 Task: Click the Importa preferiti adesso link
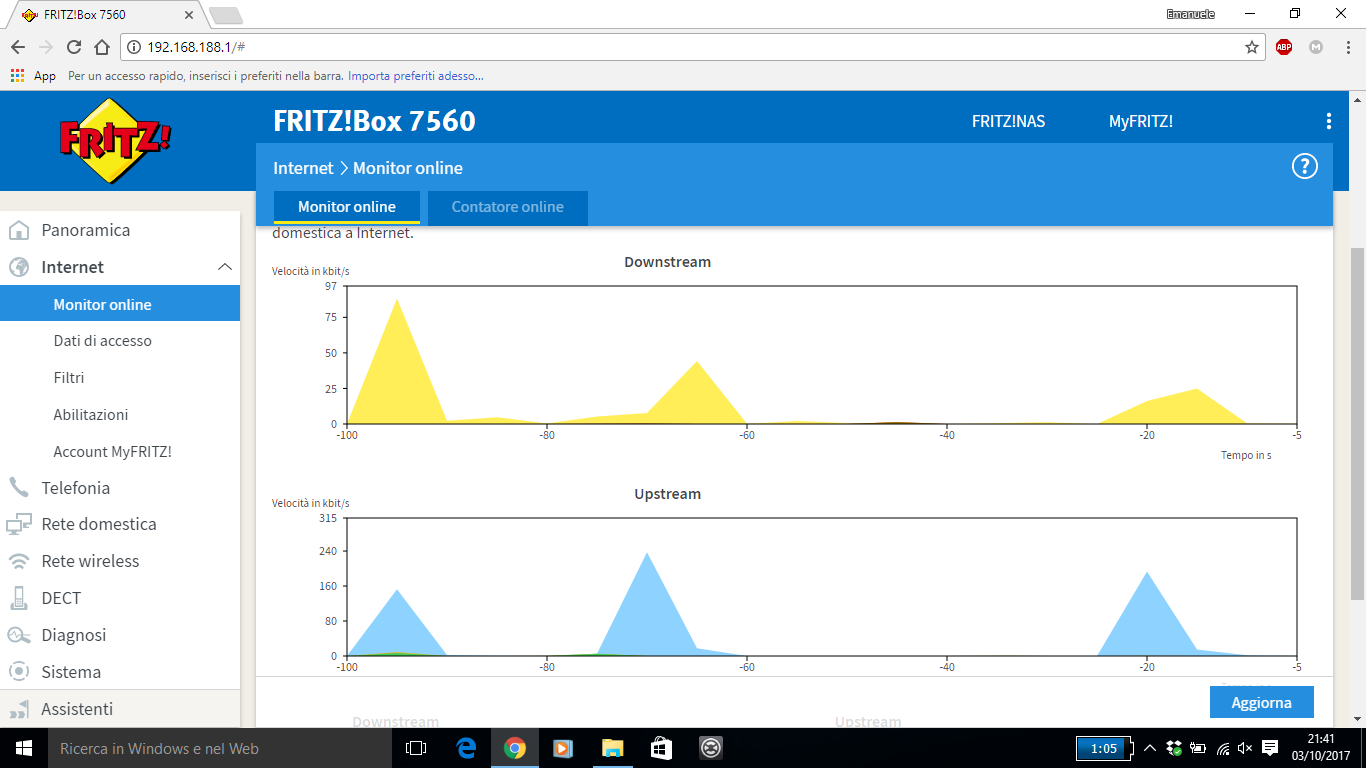(416, 76)
